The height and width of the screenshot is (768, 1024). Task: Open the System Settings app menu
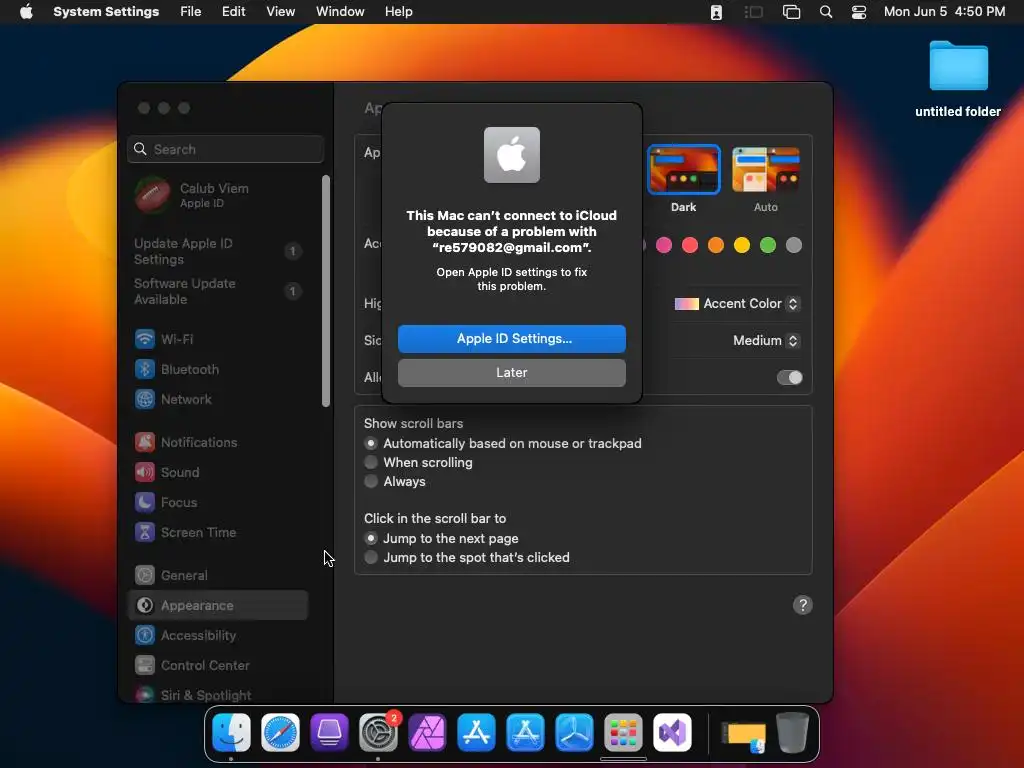coord(106,12)
